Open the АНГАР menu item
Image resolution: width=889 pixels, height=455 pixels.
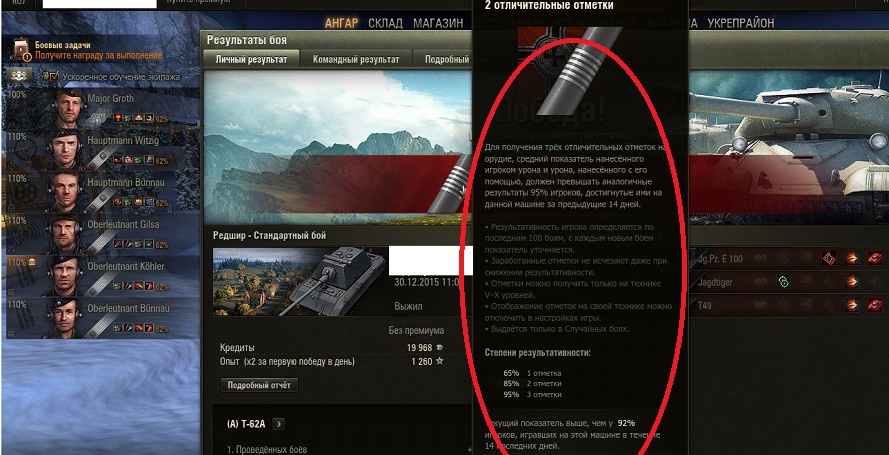342,23
